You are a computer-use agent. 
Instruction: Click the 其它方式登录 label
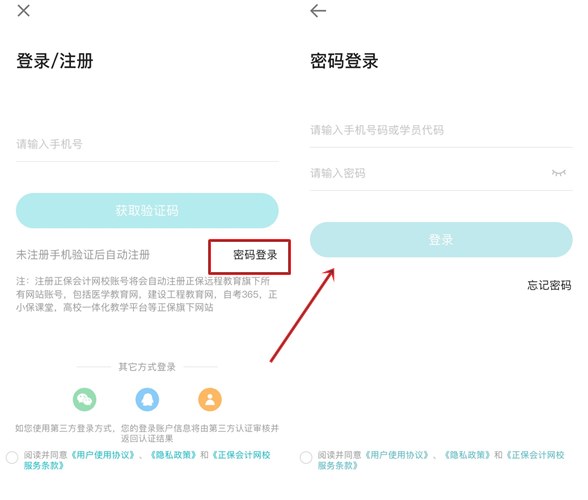click(x=147, y=367)
